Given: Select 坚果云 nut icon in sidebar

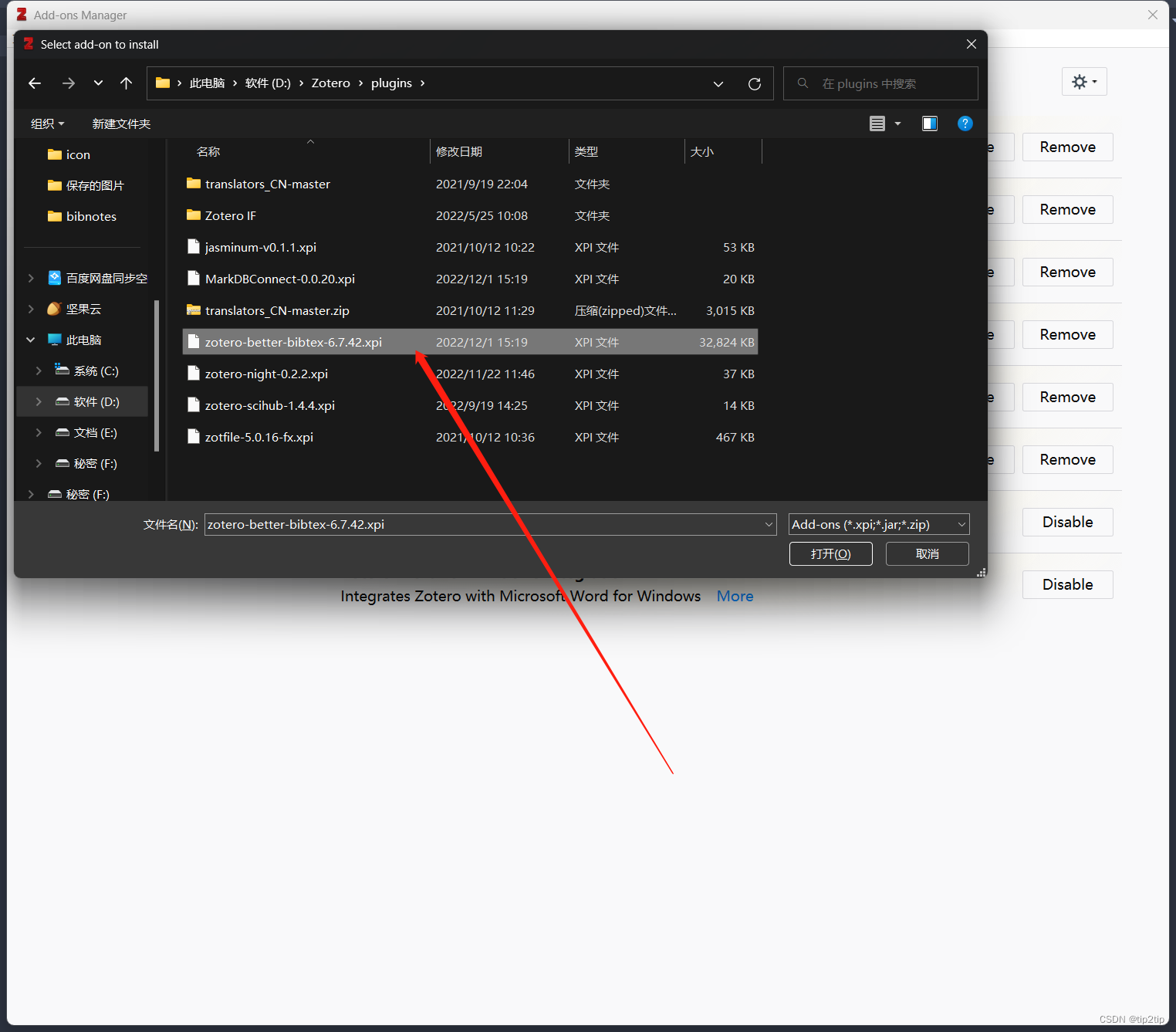Looking at the screenshot, I should coord(54,309).
